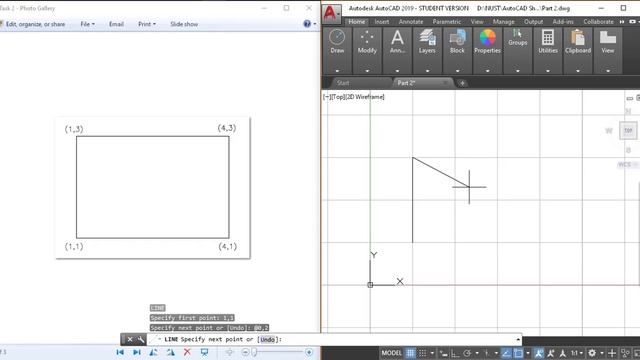The height and width of the screenshot is (360, 640).
Task: Switch to the Manage ribbon tab
Action: 503,22
